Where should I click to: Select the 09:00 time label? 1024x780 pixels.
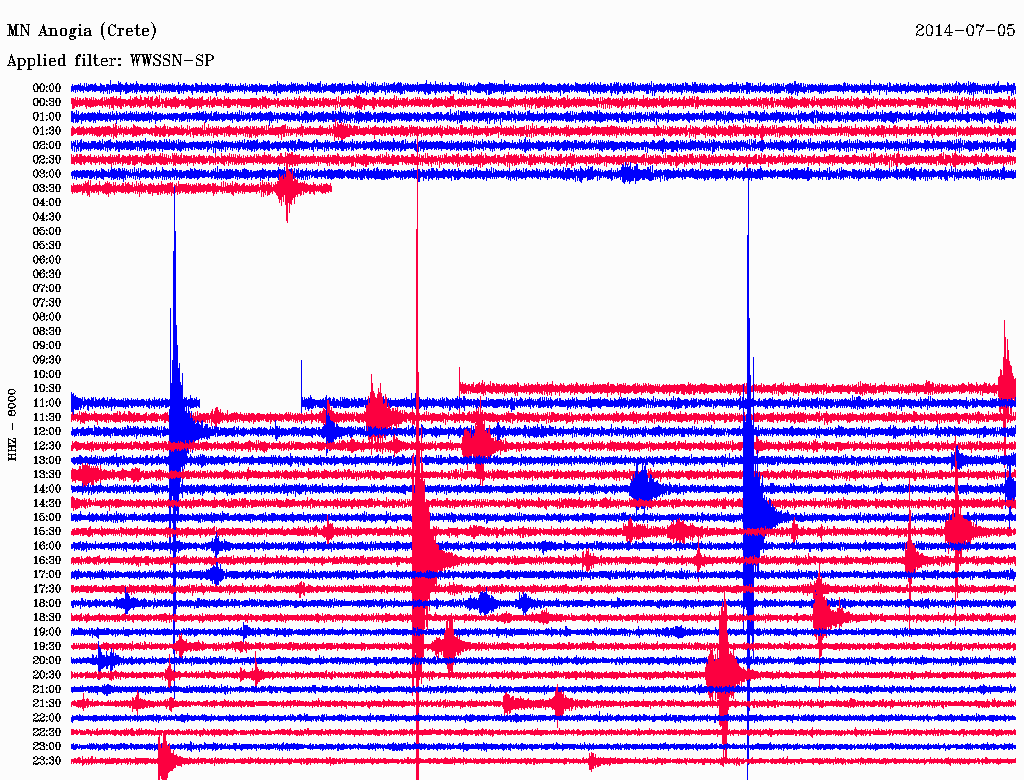[46, 346]
